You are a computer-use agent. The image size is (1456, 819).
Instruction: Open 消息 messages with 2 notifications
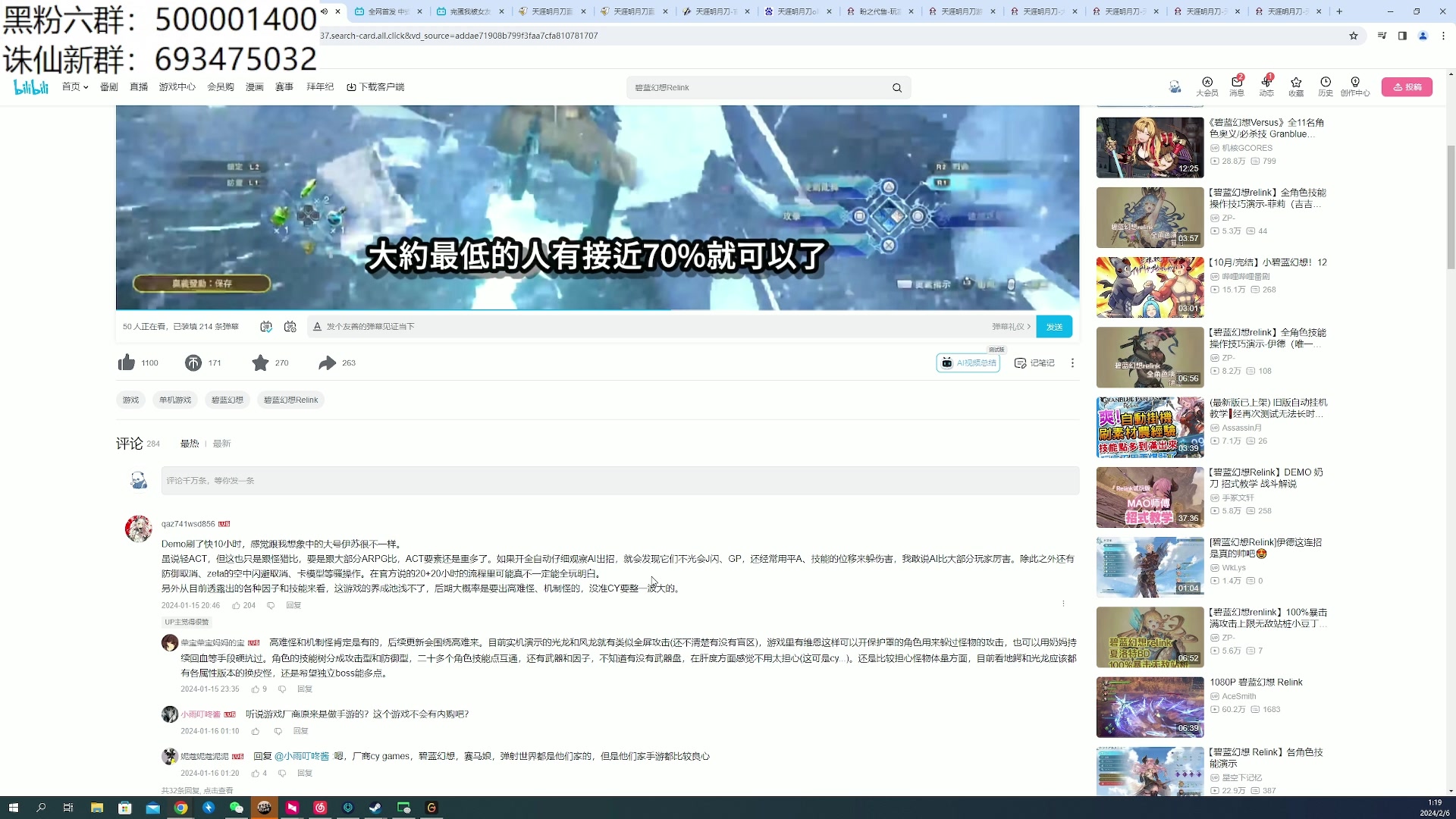(x=1237, y=86)
